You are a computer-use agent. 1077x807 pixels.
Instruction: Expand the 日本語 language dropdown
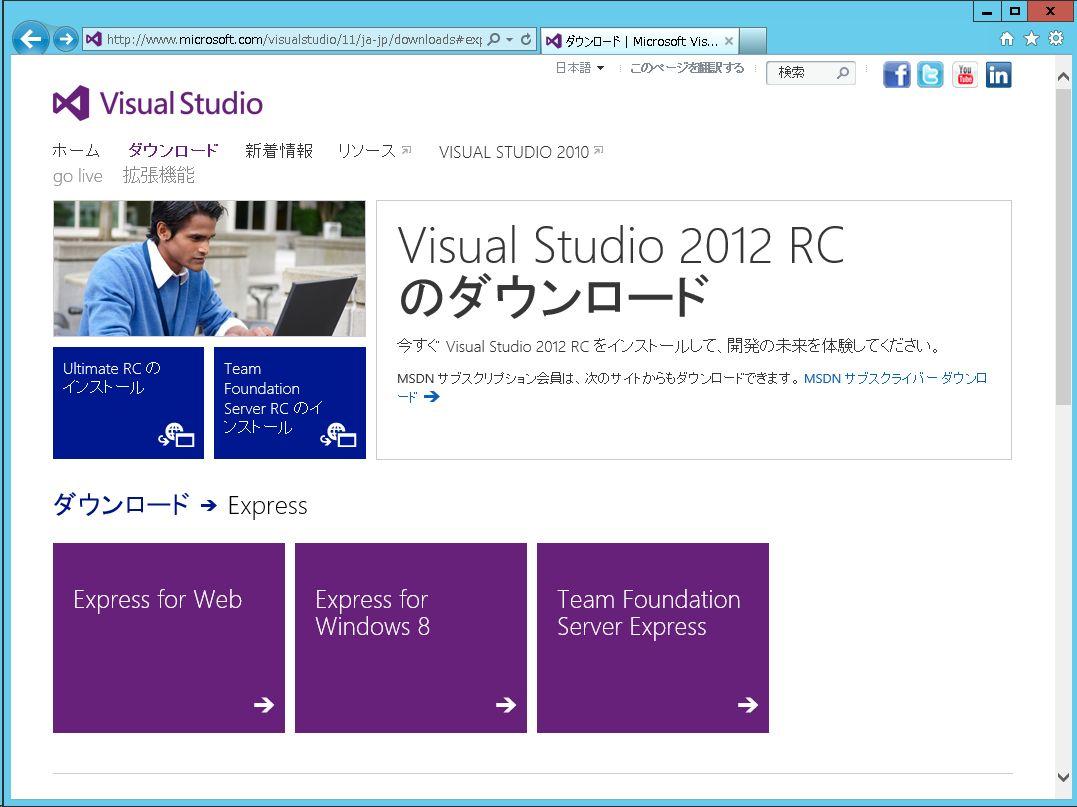(579, 68)
